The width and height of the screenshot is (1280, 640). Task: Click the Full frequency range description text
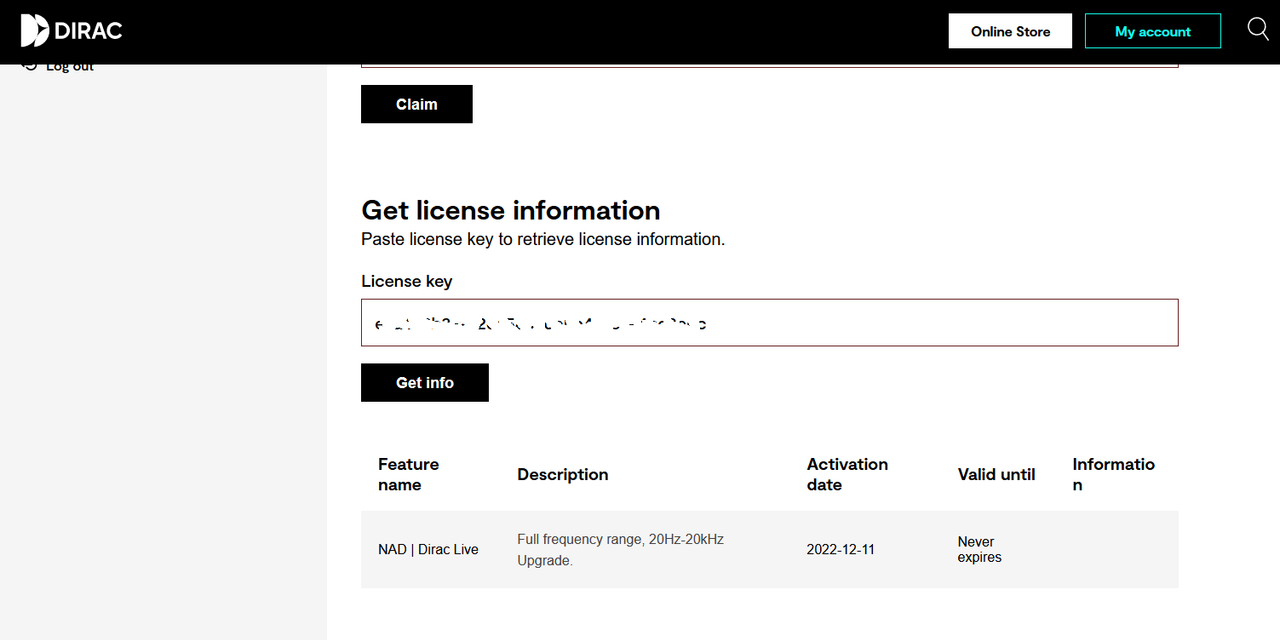point(620,549)
